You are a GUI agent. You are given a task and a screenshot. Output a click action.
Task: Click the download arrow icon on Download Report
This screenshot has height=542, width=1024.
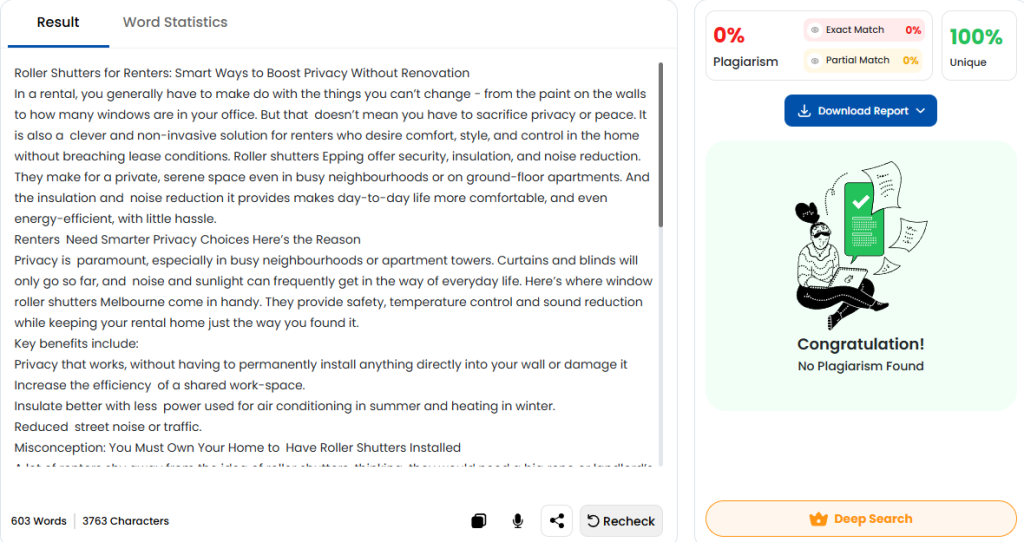pos(804,111)
